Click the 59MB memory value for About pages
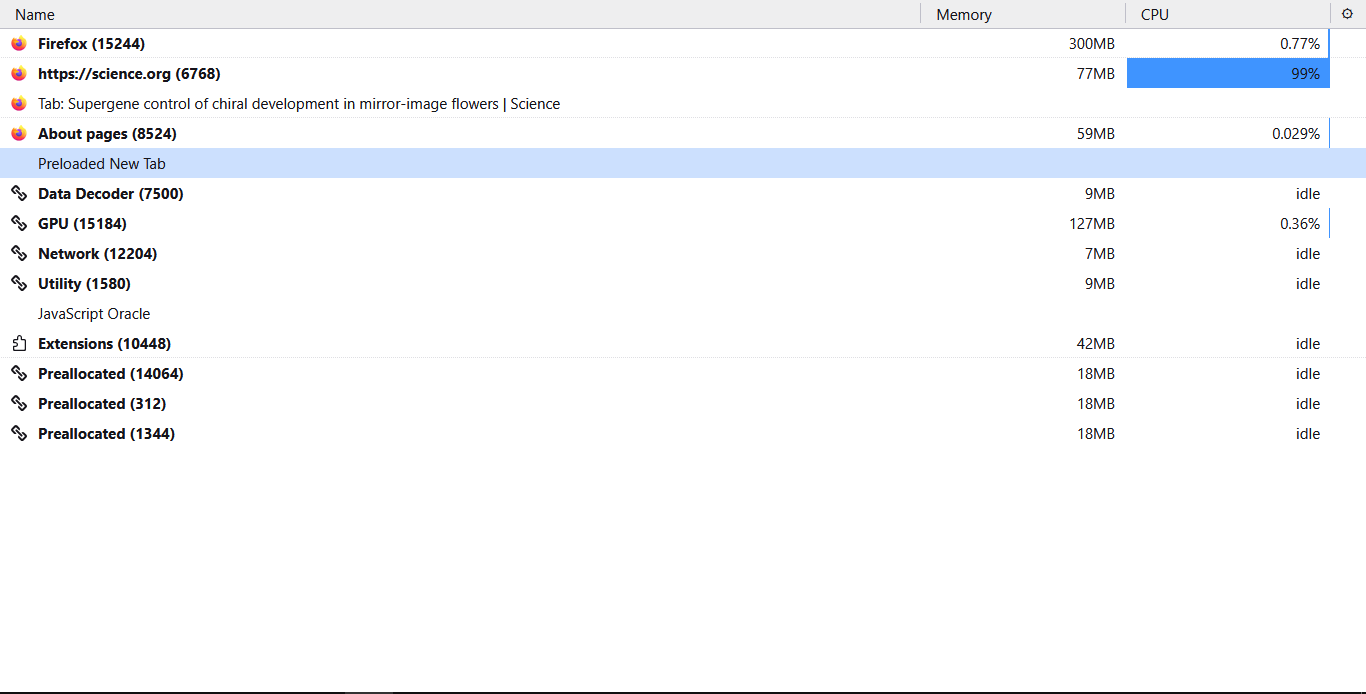Image resolution: width=1366 pixels, height=694 pixels. click(1096, 134)
